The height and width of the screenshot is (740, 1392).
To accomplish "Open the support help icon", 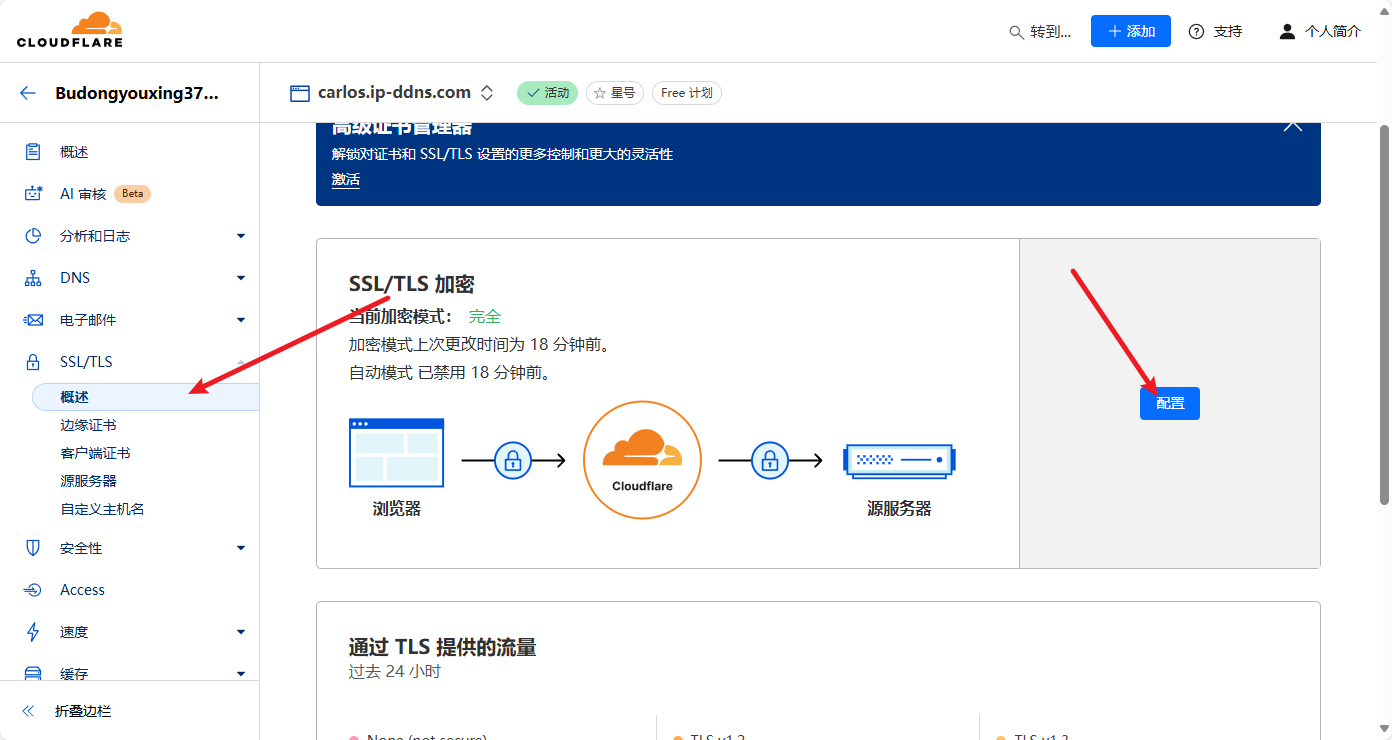I will click(x=1196, y=31).
